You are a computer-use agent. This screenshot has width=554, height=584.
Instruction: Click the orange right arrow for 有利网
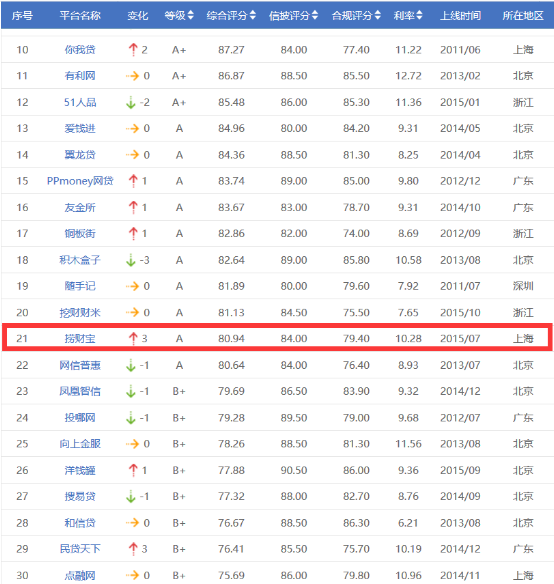coord(132,76)
